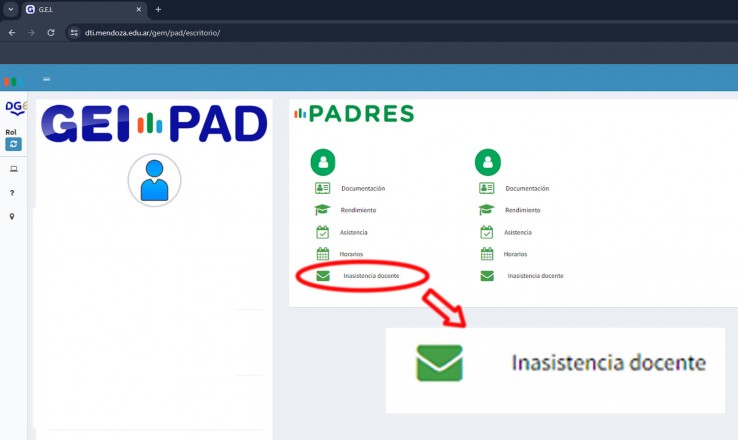738x440 pixels.
Task: Click second student's green avatar icon
Action: click(487, 161)
